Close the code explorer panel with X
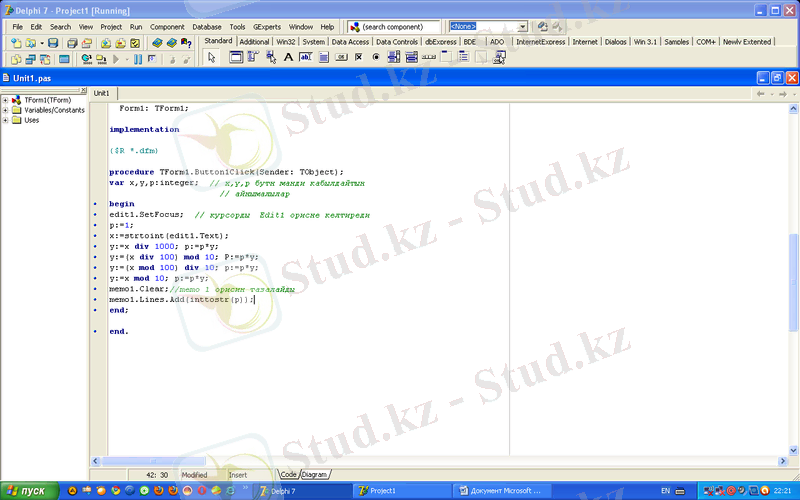The width and height of the screenshot is (800, 500). 84,90
